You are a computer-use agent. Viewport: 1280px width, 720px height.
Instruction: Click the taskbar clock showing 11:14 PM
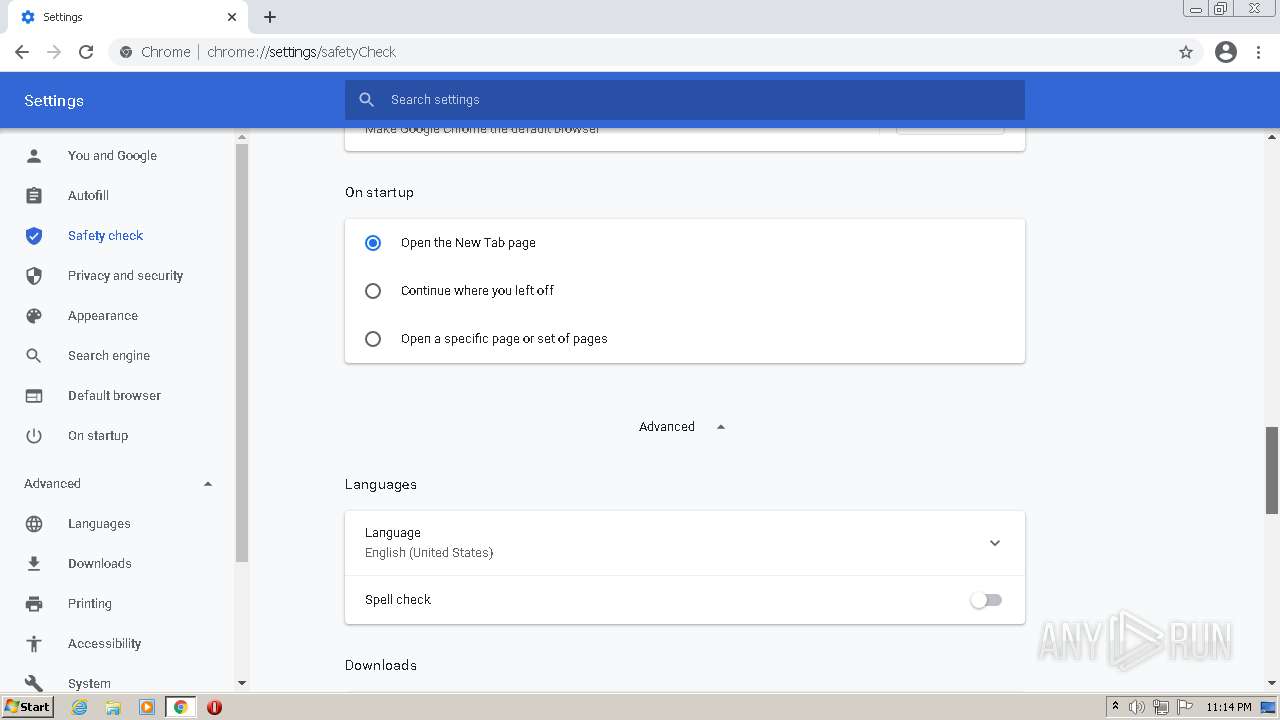pyautogui.click(x=1228, y=707)
